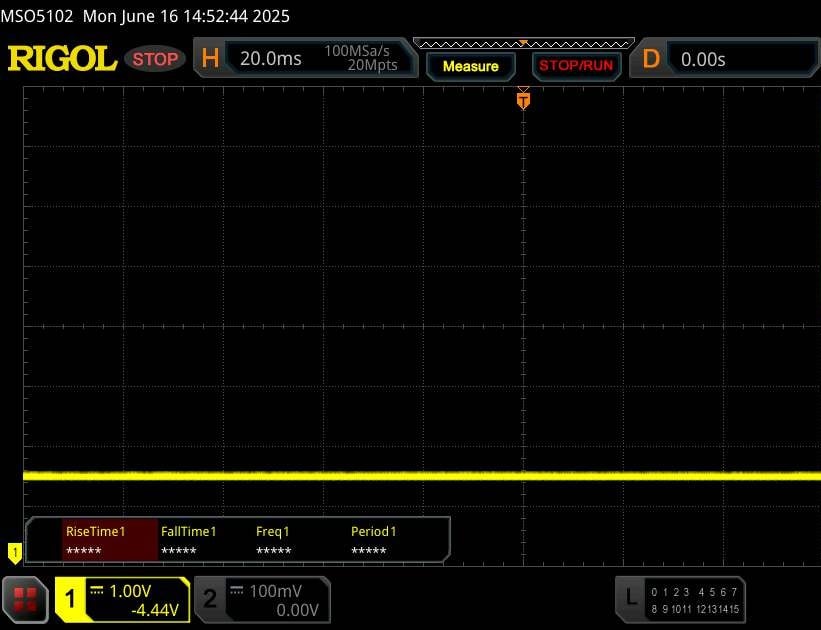Click the channel 1 1.00V scale value
The image size is (821, 630).
[130, 591]
